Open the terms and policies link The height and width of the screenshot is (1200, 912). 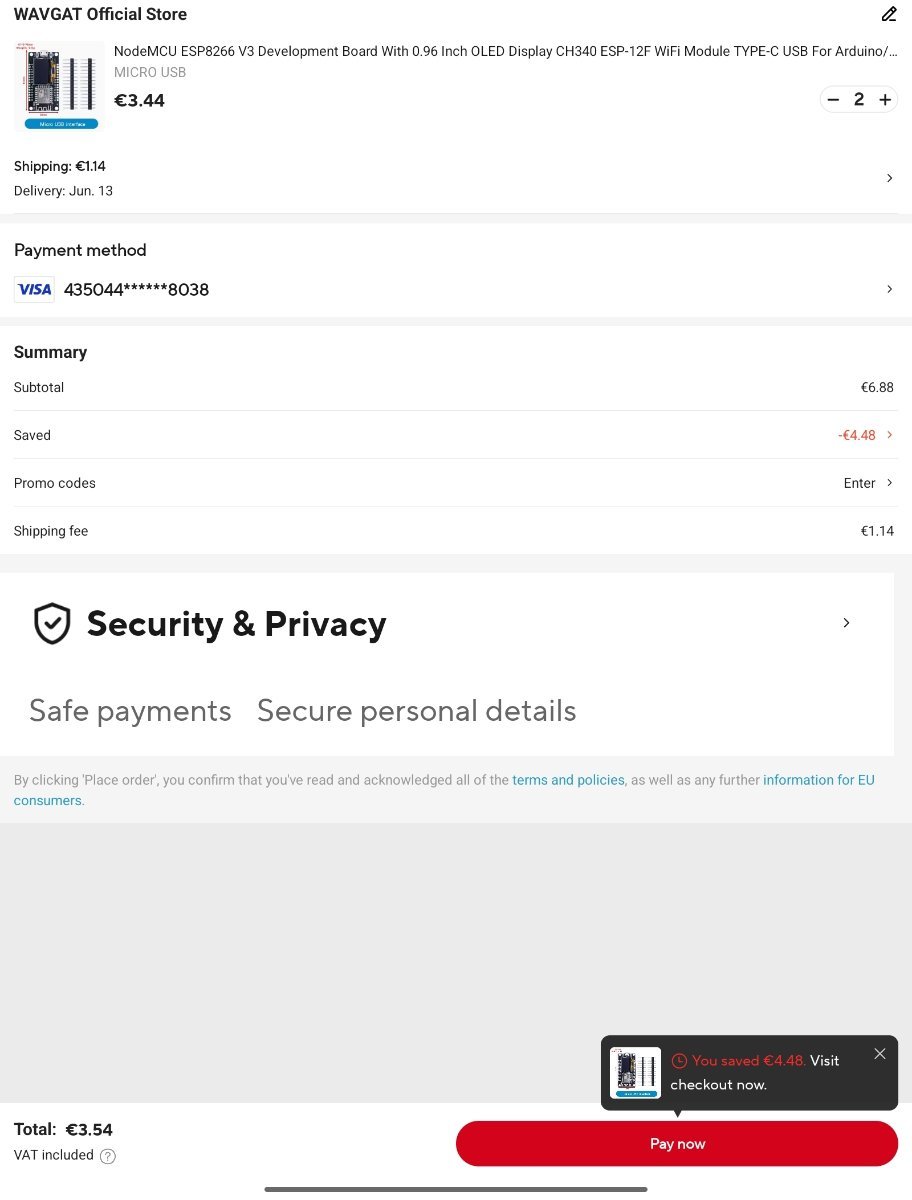[568, 780]
